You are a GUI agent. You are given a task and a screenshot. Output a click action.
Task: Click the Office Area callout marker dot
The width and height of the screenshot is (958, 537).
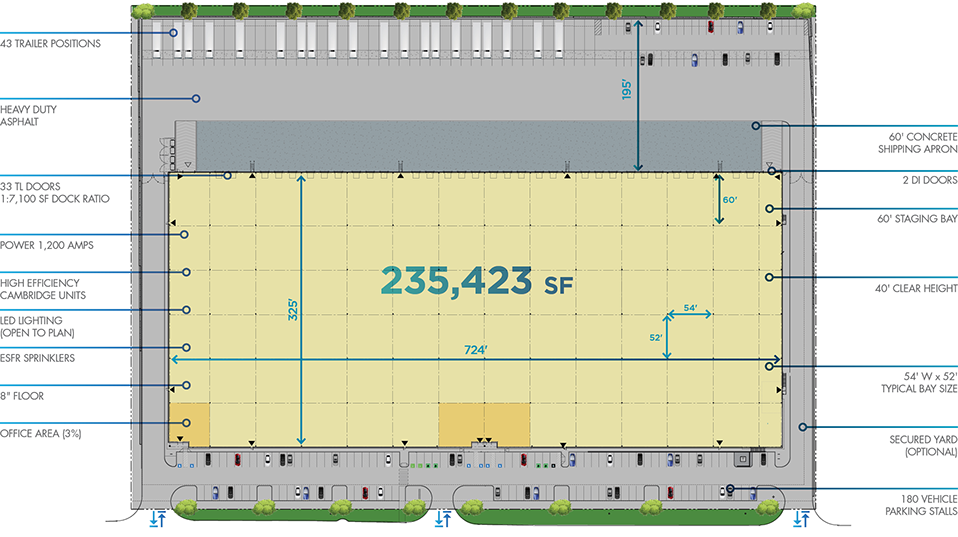pos(185,423)
